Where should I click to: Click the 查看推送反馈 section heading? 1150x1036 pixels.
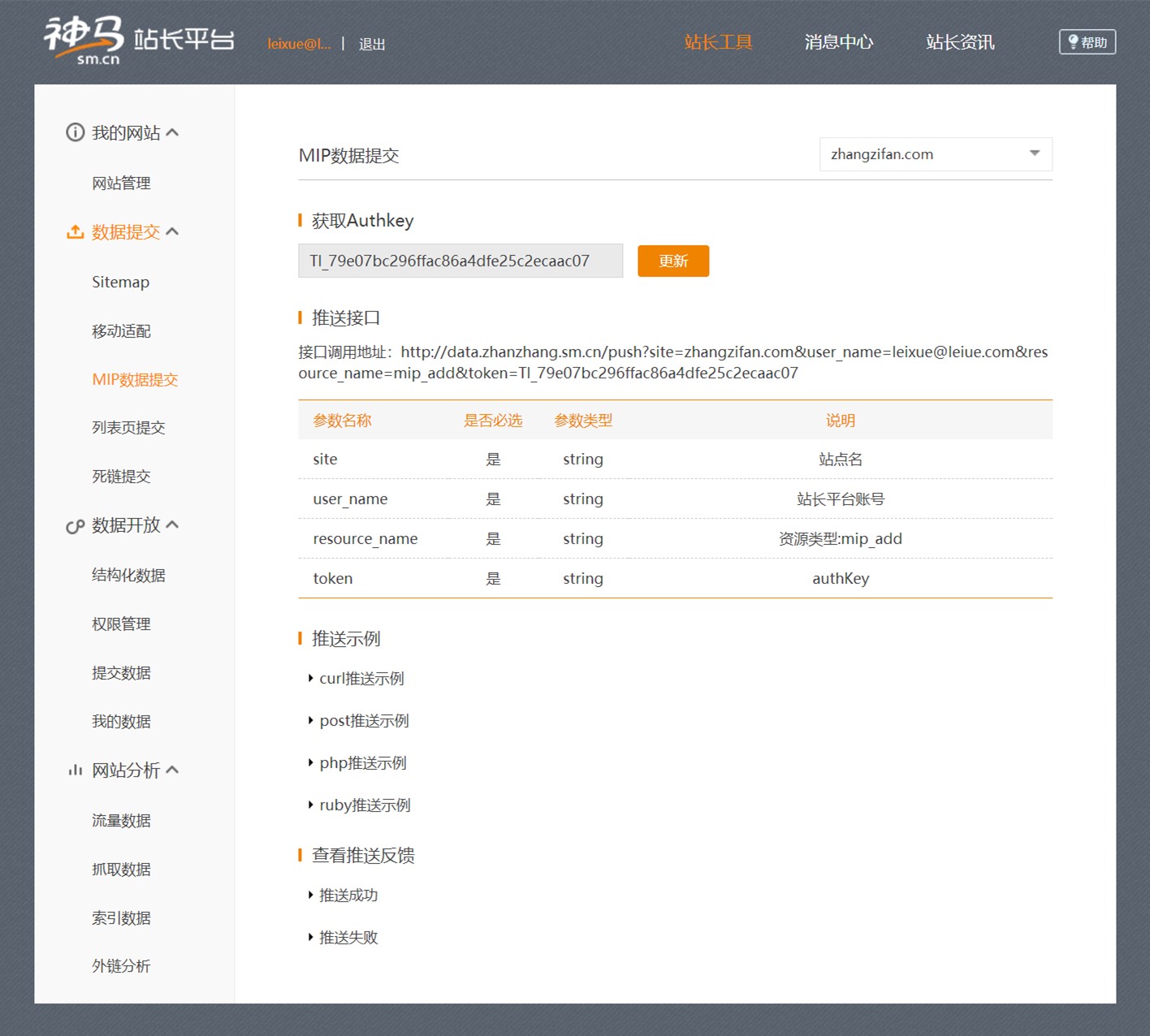(363, 855)
